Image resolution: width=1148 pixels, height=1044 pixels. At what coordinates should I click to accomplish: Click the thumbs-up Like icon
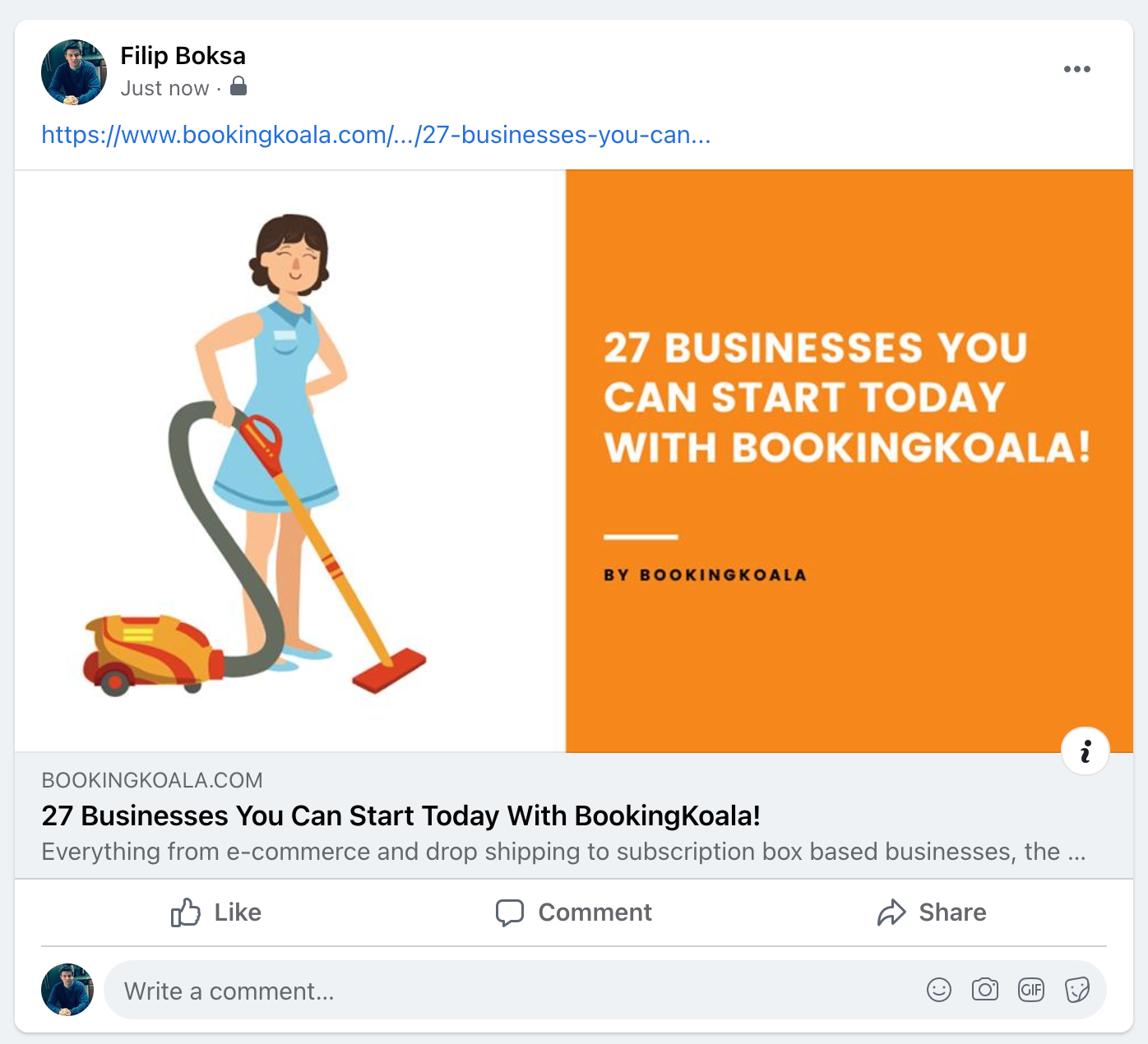(186, 912)
